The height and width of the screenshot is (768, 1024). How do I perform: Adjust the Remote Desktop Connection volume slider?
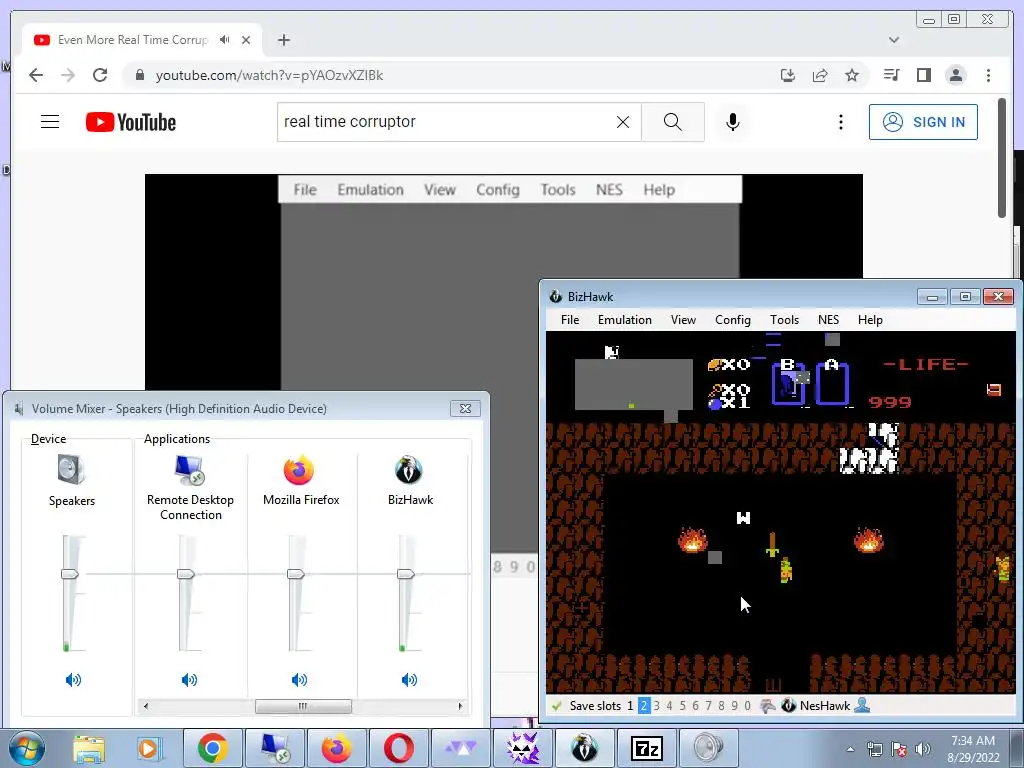(185, 574)
